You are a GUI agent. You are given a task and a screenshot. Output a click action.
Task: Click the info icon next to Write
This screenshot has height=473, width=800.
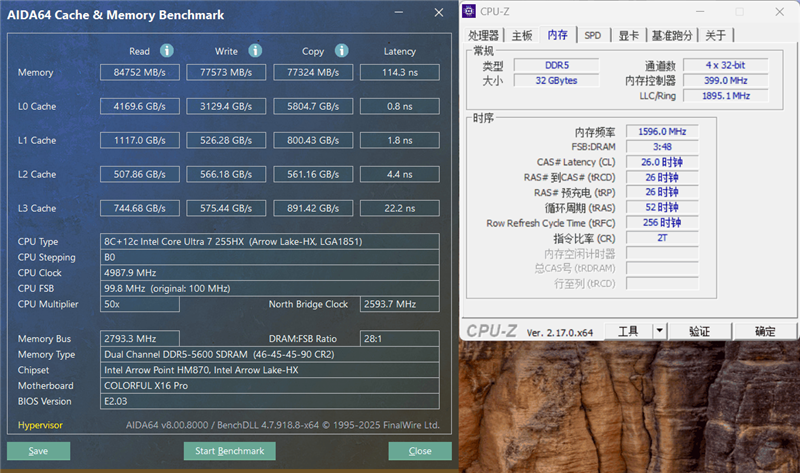255,51
